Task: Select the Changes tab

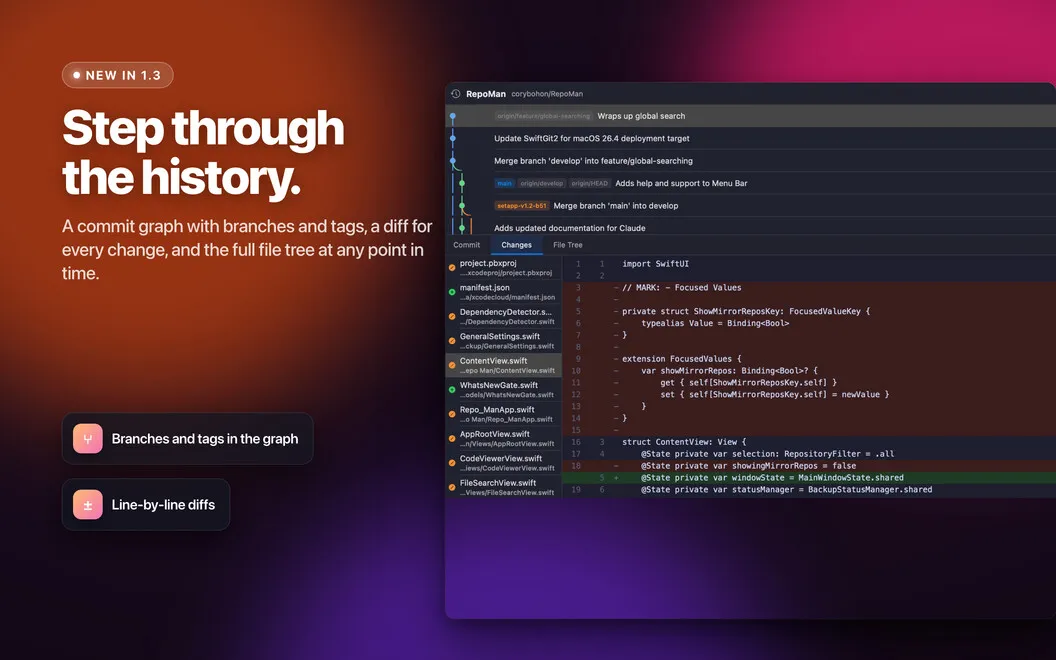Action: 517,245
